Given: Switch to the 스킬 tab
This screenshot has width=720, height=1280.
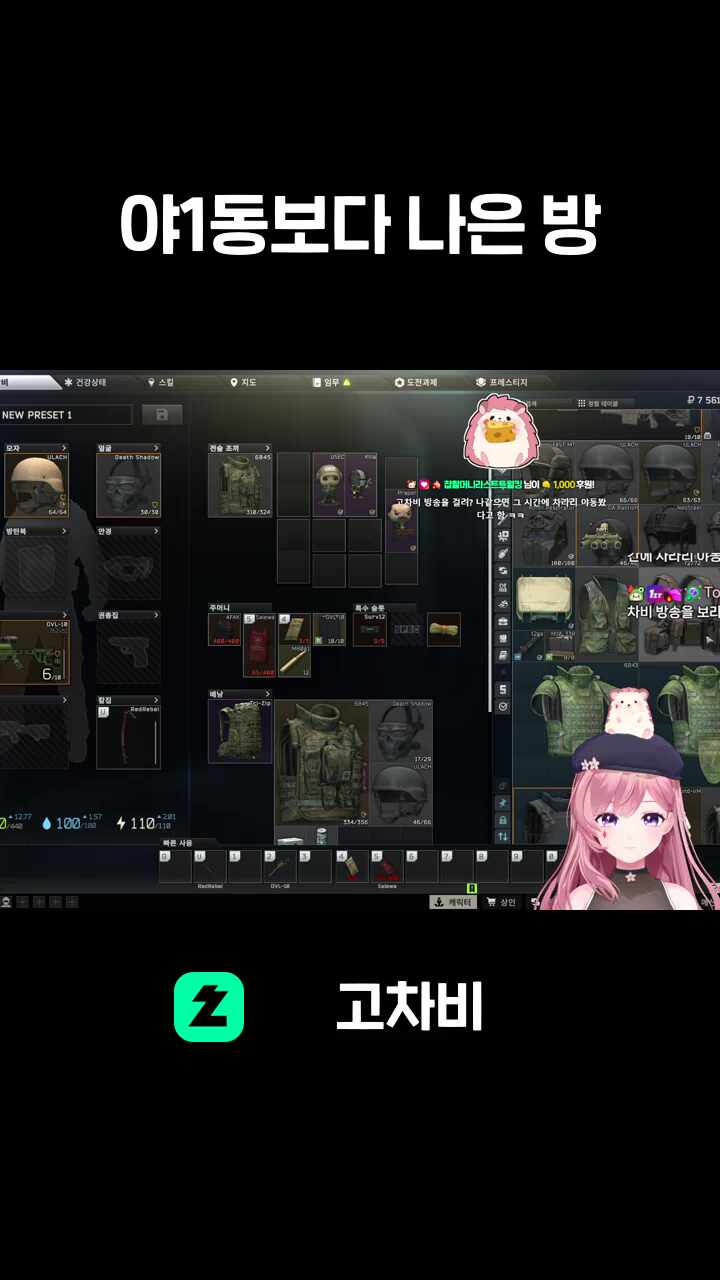Looking at the screenshot, I should click(x=161, y=382).
